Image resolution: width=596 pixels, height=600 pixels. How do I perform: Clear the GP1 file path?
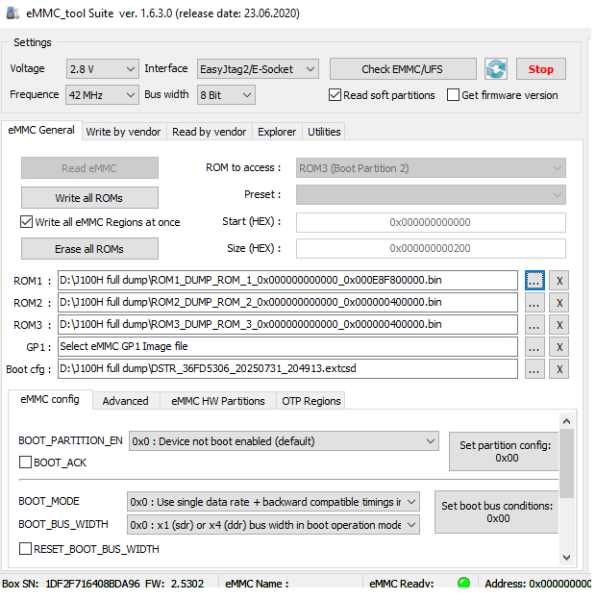click(559, 347)
